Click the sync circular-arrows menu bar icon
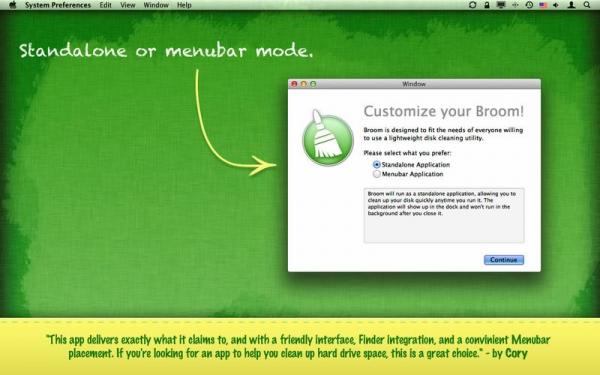Viewport: 600px width, 375px height. [473, 5]
